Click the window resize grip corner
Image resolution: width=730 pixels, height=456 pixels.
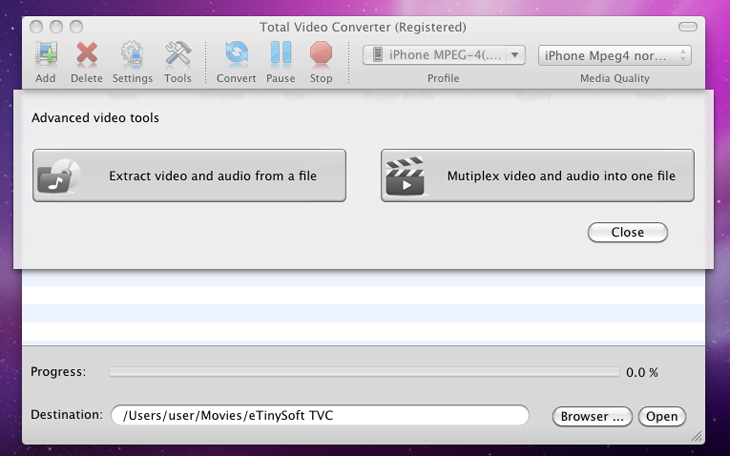697,436
